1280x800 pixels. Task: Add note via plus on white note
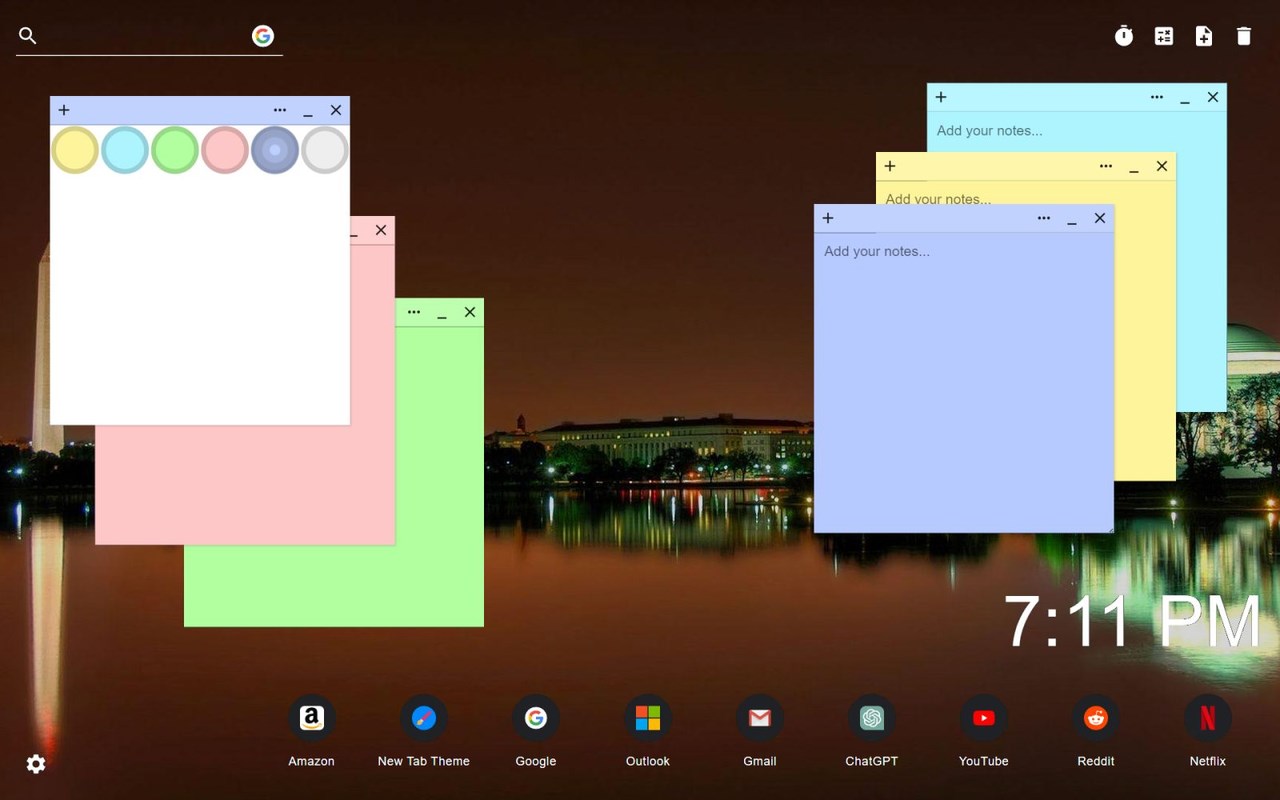pyautogui.click(x=64, y=110)
